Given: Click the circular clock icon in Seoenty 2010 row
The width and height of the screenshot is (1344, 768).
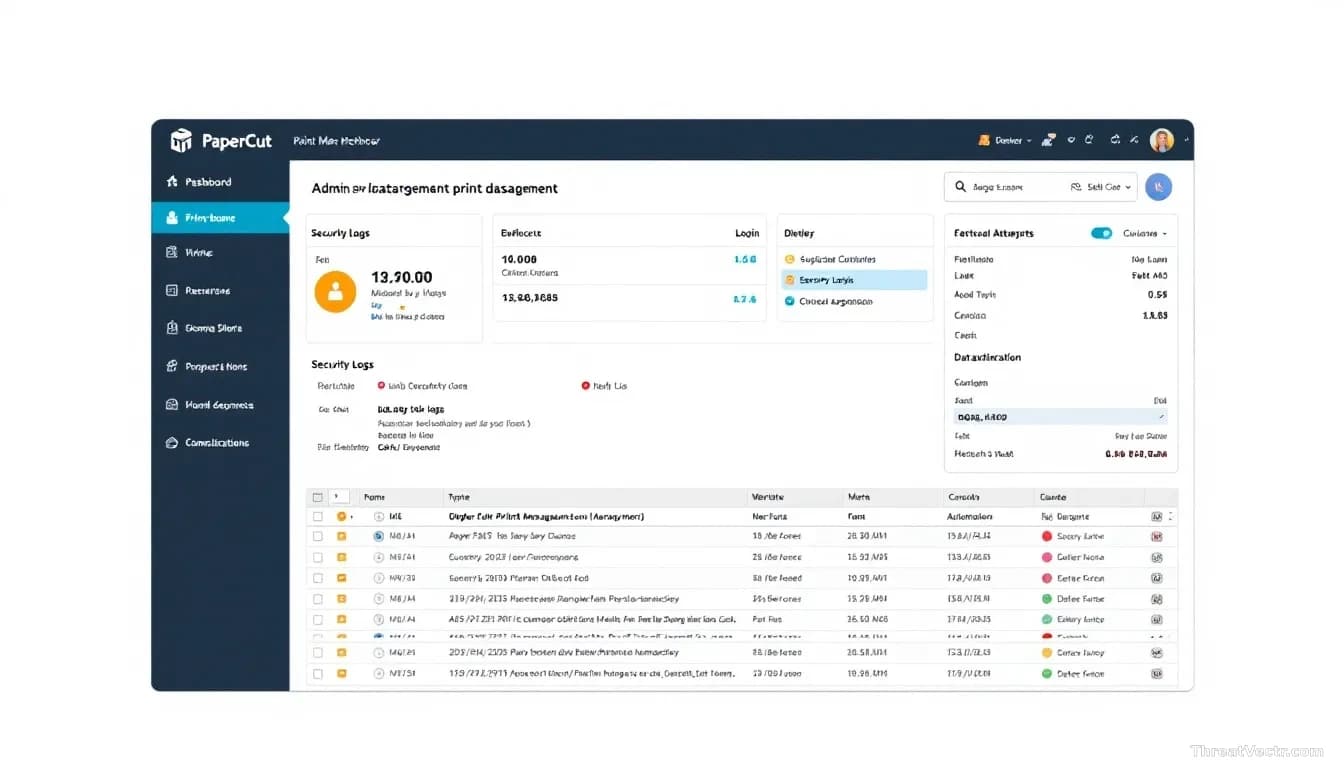Looking at the screenshot, I should click(378, 578).
